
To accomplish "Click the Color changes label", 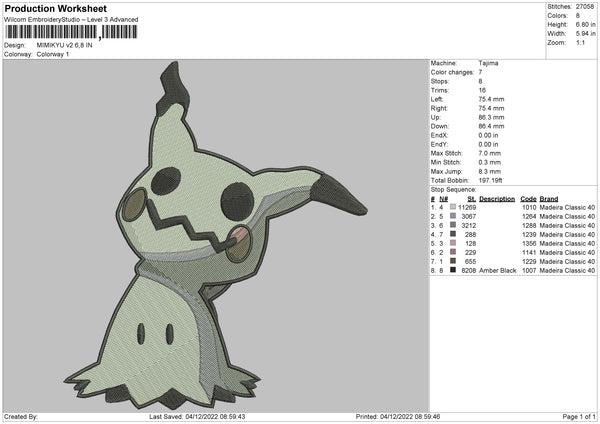I will 452,72.
